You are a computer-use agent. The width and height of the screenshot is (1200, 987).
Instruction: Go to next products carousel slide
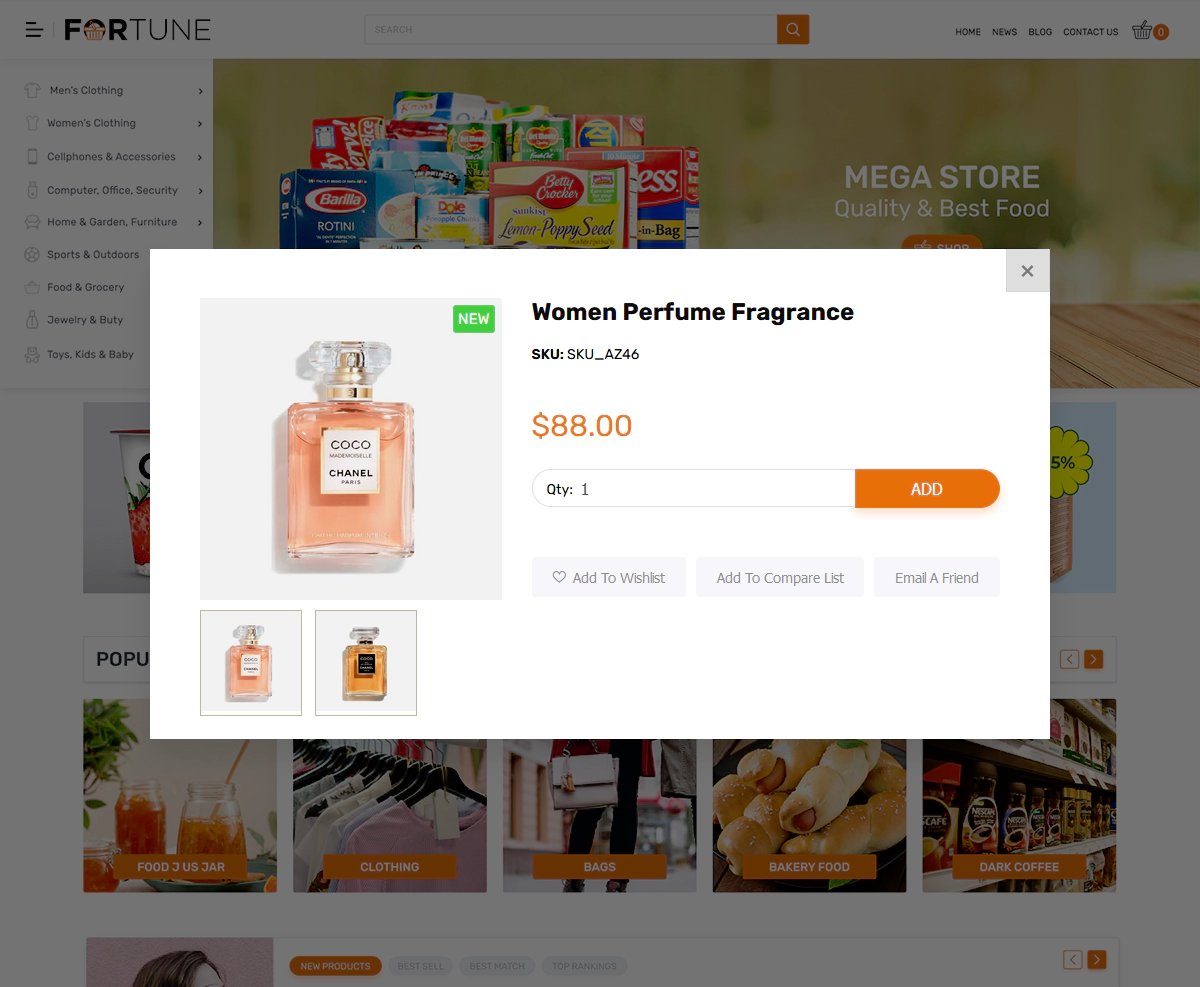[1097, 960]
